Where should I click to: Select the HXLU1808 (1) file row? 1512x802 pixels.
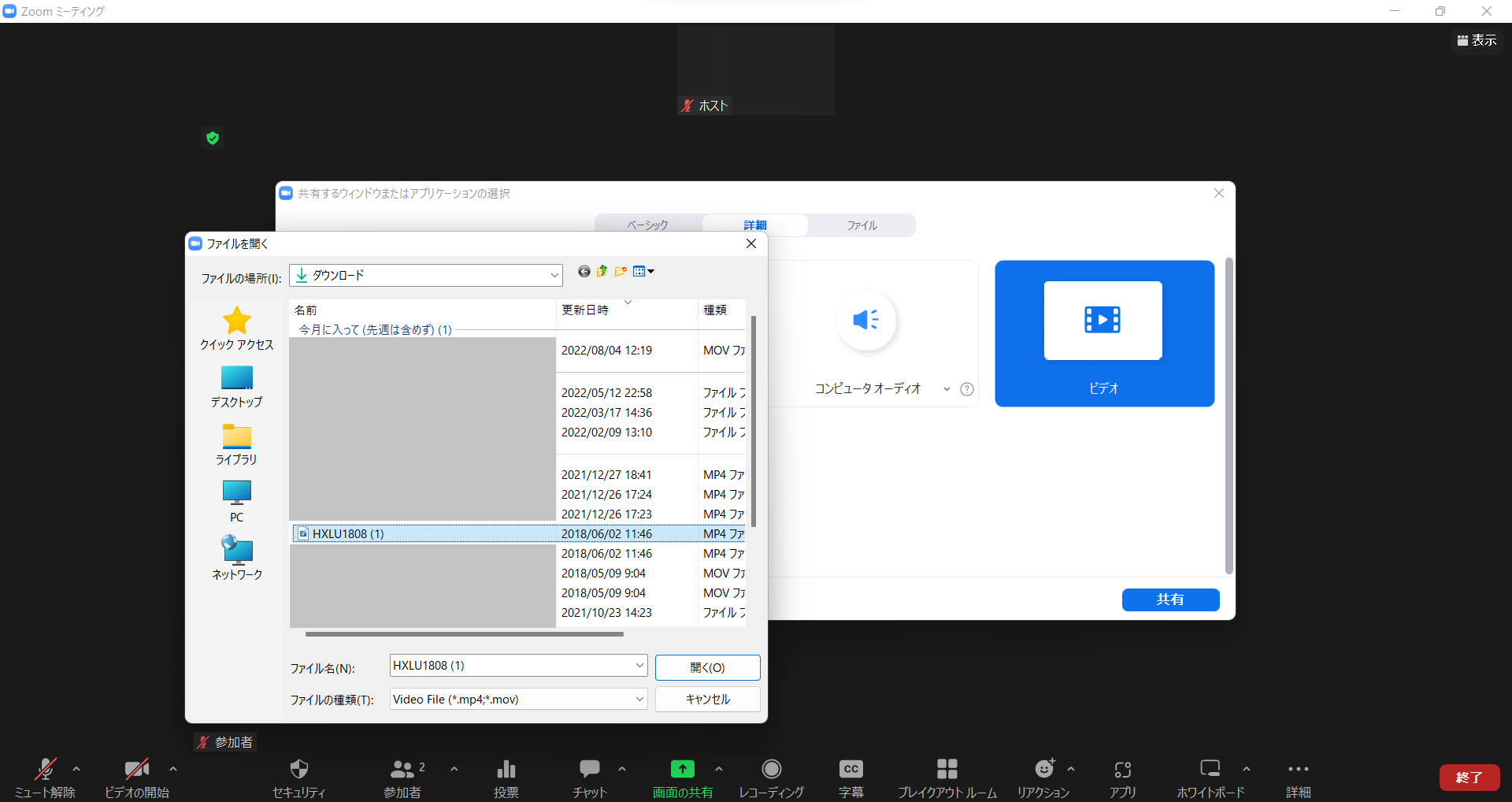coord(425,533)
